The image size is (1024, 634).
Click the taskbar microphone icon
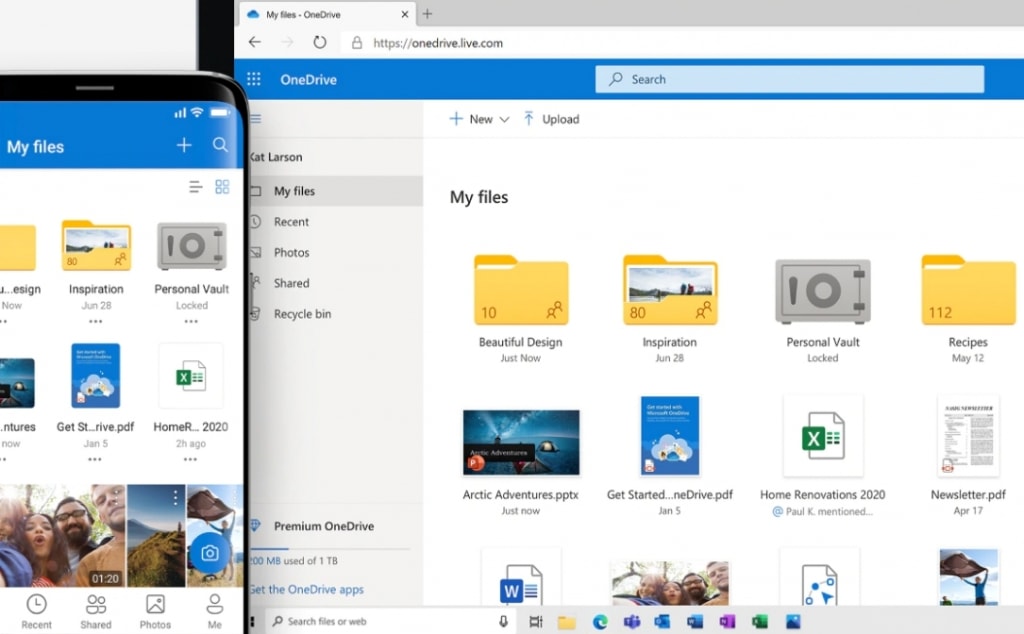(504, 621)
